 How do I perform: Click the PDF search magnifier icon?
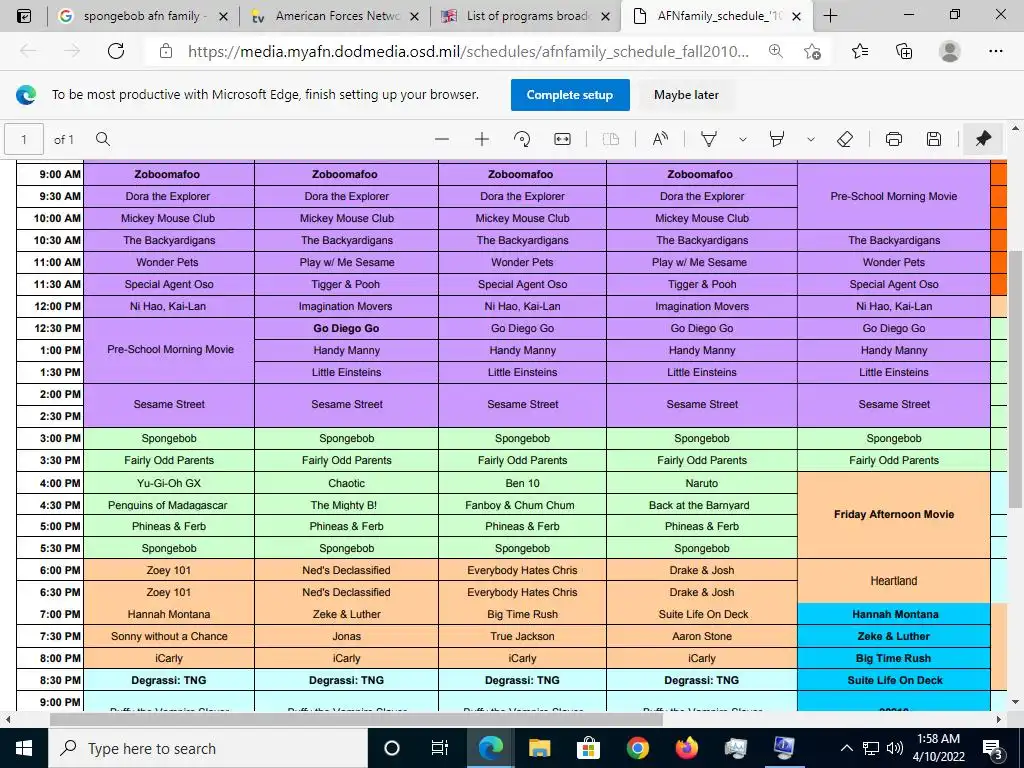click(103, 139)
